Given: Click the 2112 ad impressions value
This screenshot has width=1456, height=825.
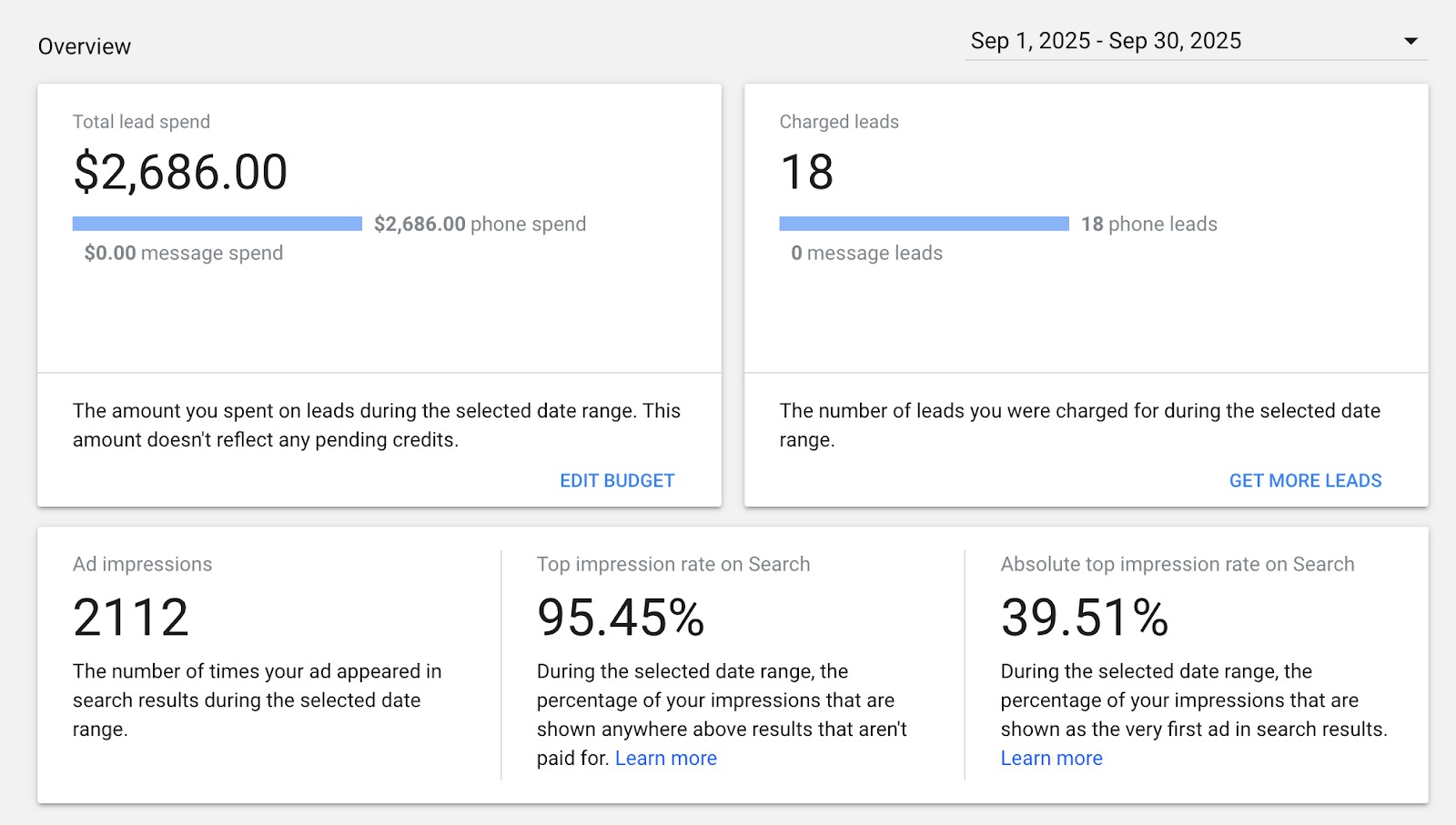Looking at the screenshot, I should pos(131,618).
